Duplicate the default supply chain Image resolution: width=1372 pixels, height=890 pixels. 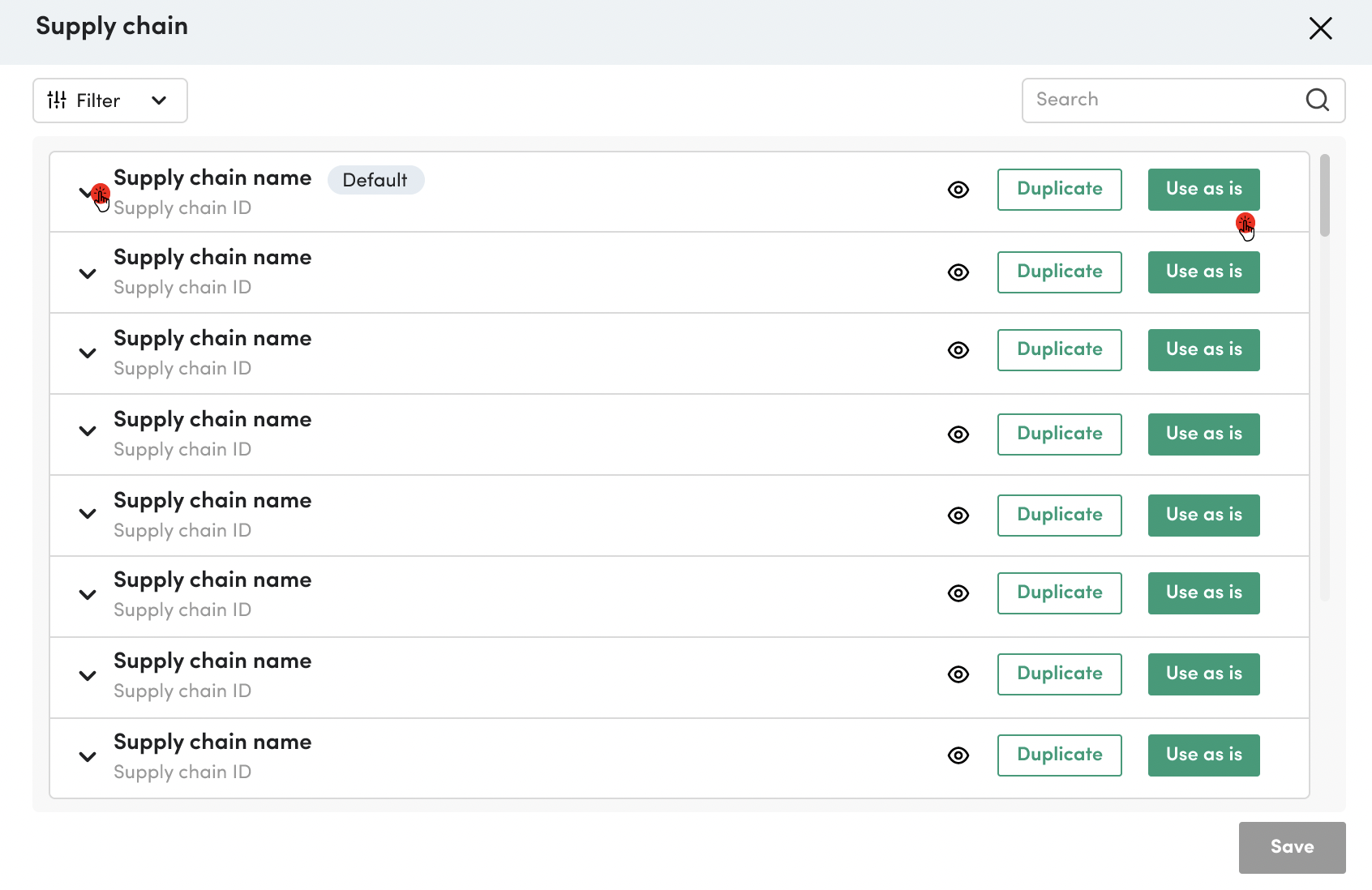tap(1060, 190)
